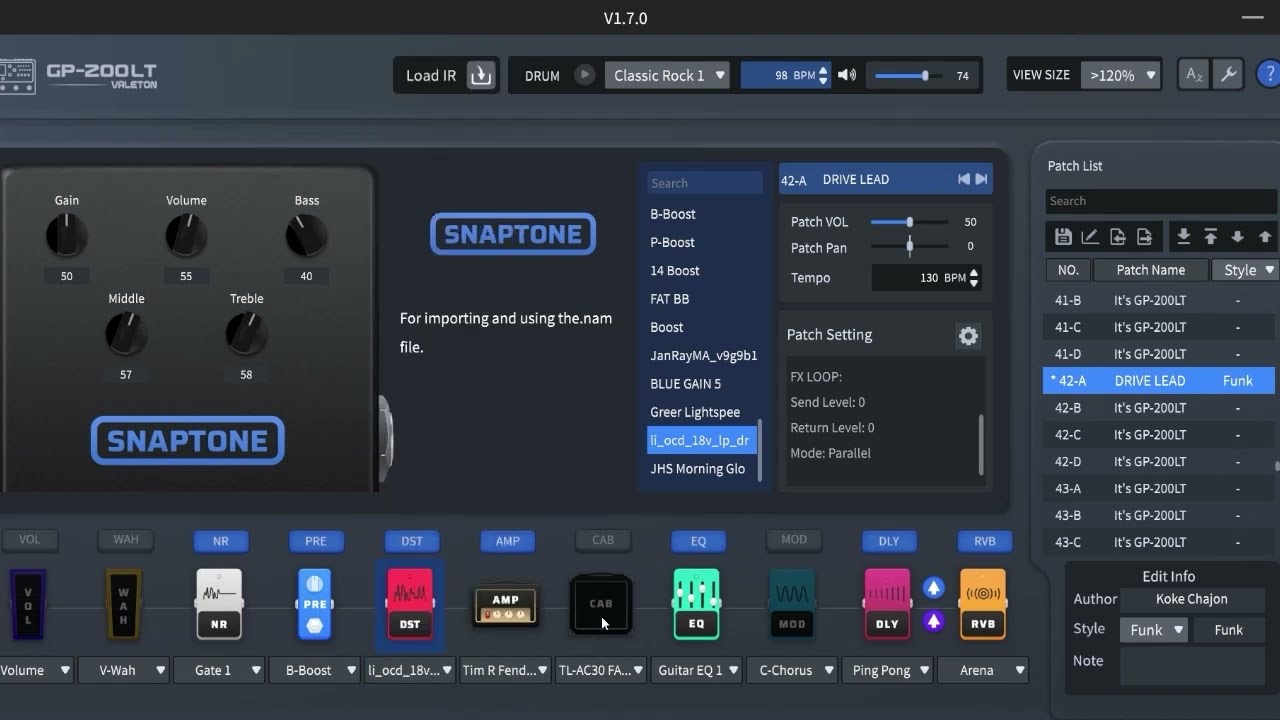1280x720 pixels.
Task: Open the language switch icon
Action: 1194,75
